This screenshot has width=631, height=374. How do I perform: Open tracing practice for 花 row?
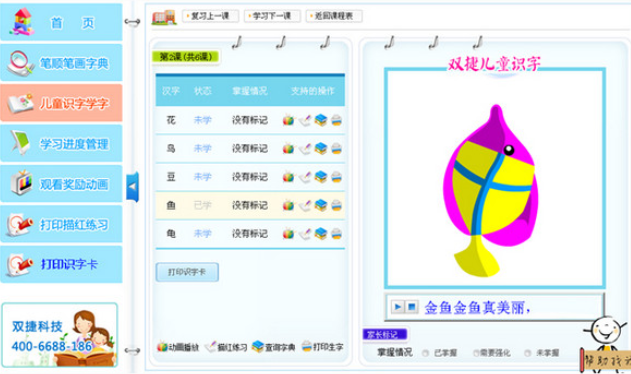305,120
